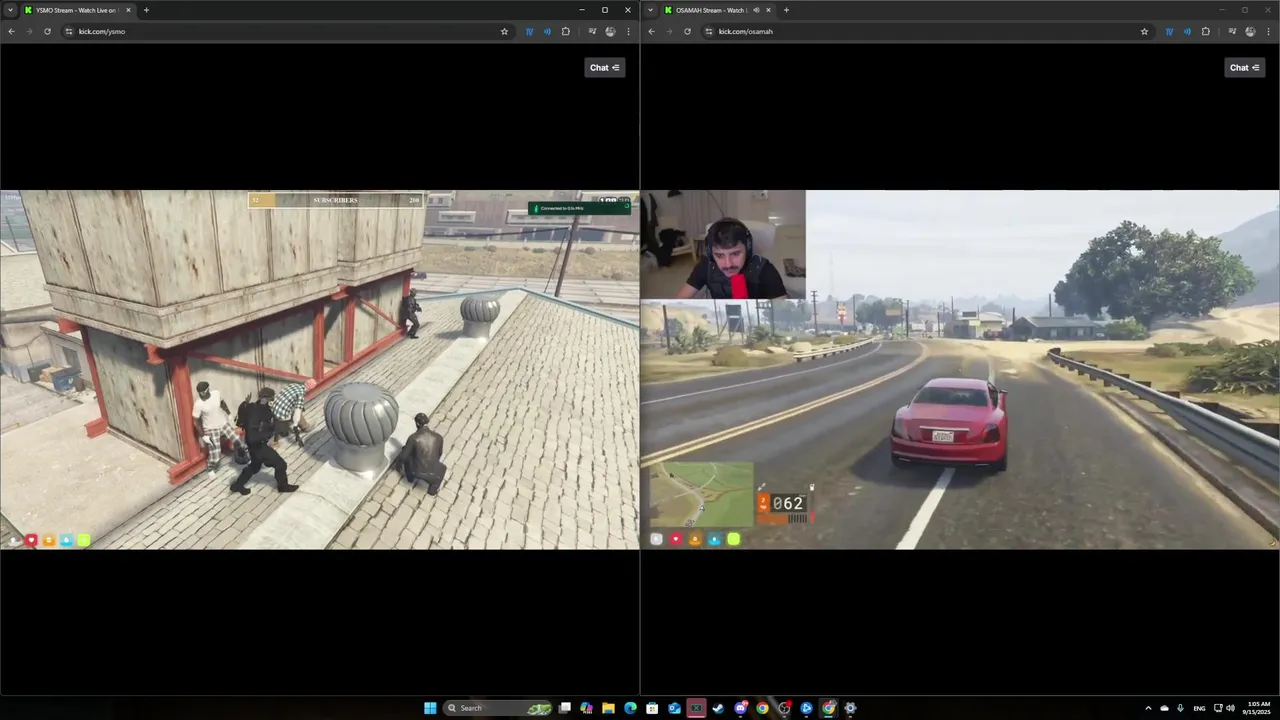The image size is (1280, 720).
Task: Open Chat panel in YSMO stream window
Action: [x=605, y=68]
